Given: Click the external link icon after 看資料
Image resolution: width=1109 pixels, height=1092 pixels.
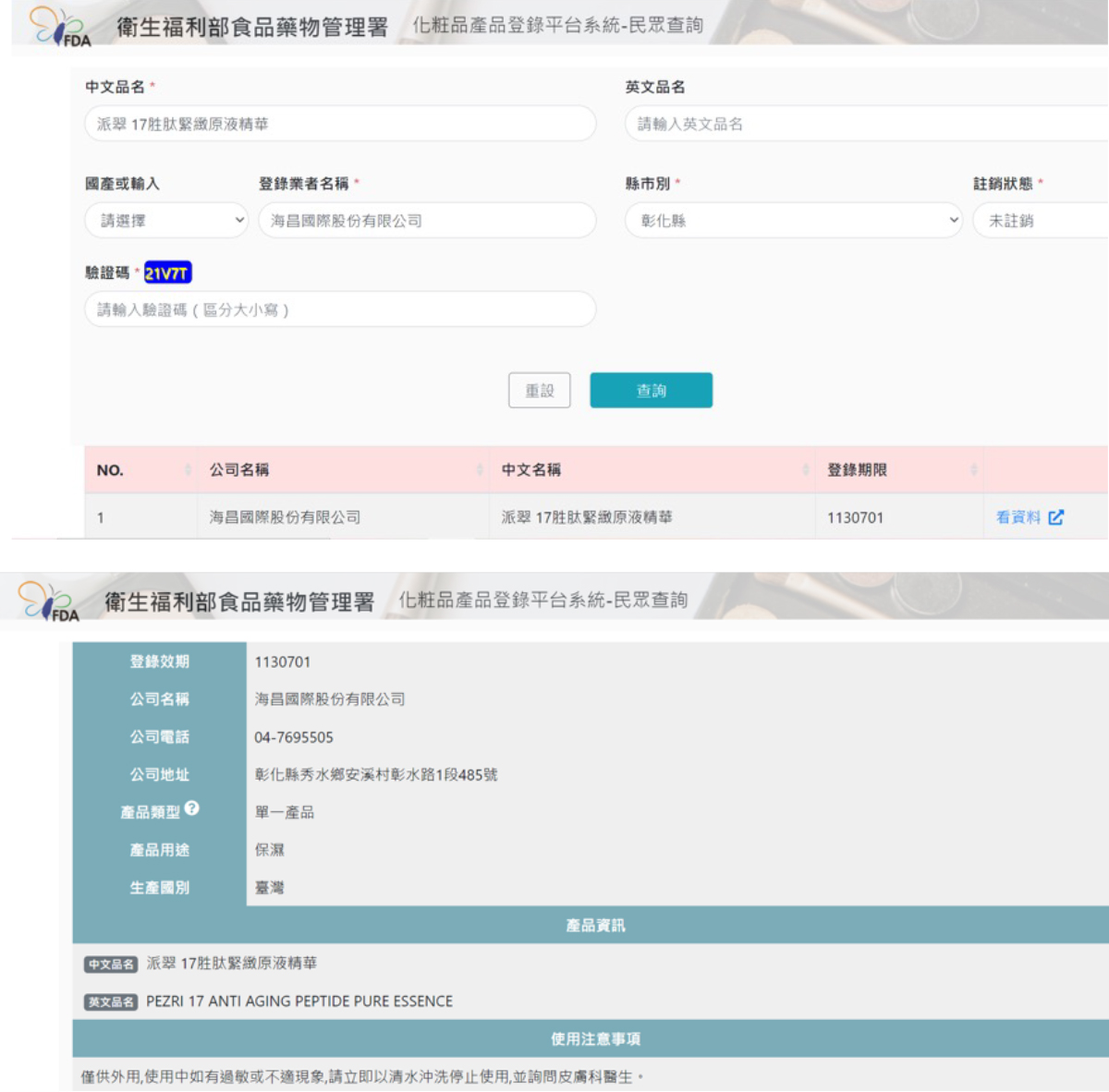Looking at the screenshot, I should pos(1056,517).
